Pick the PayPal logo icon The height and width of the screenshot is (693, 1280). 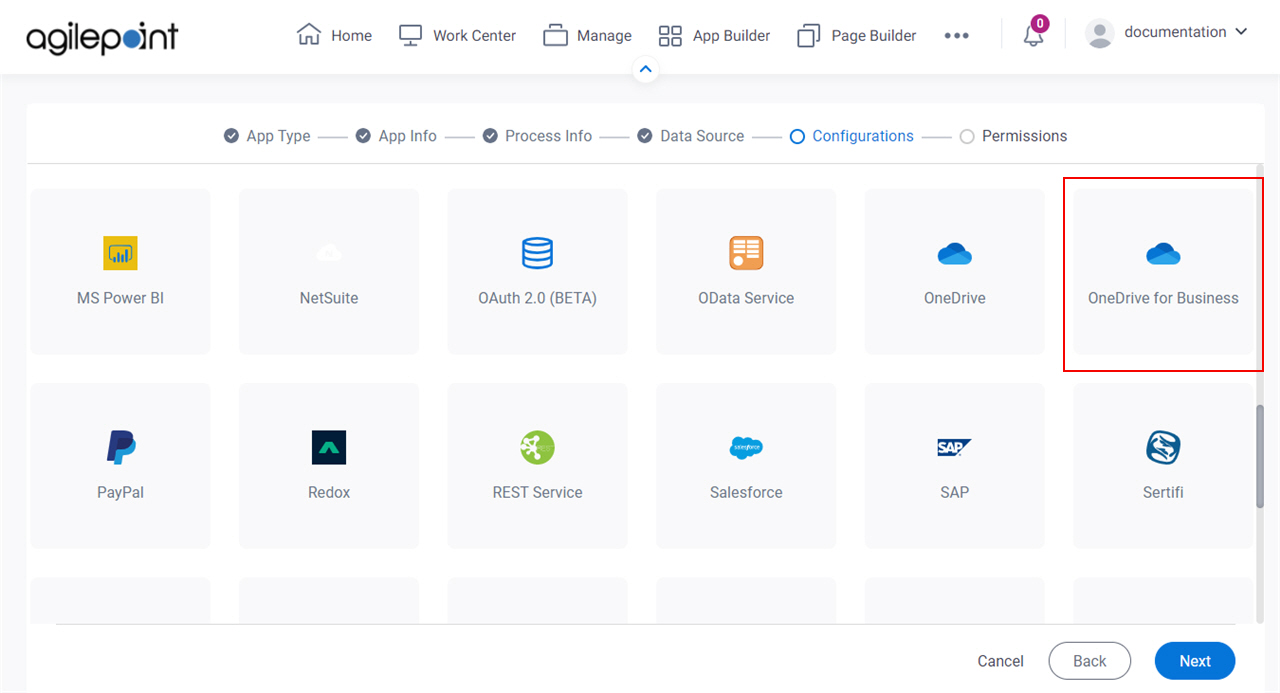pyautogui.click(x=120, y=447)
